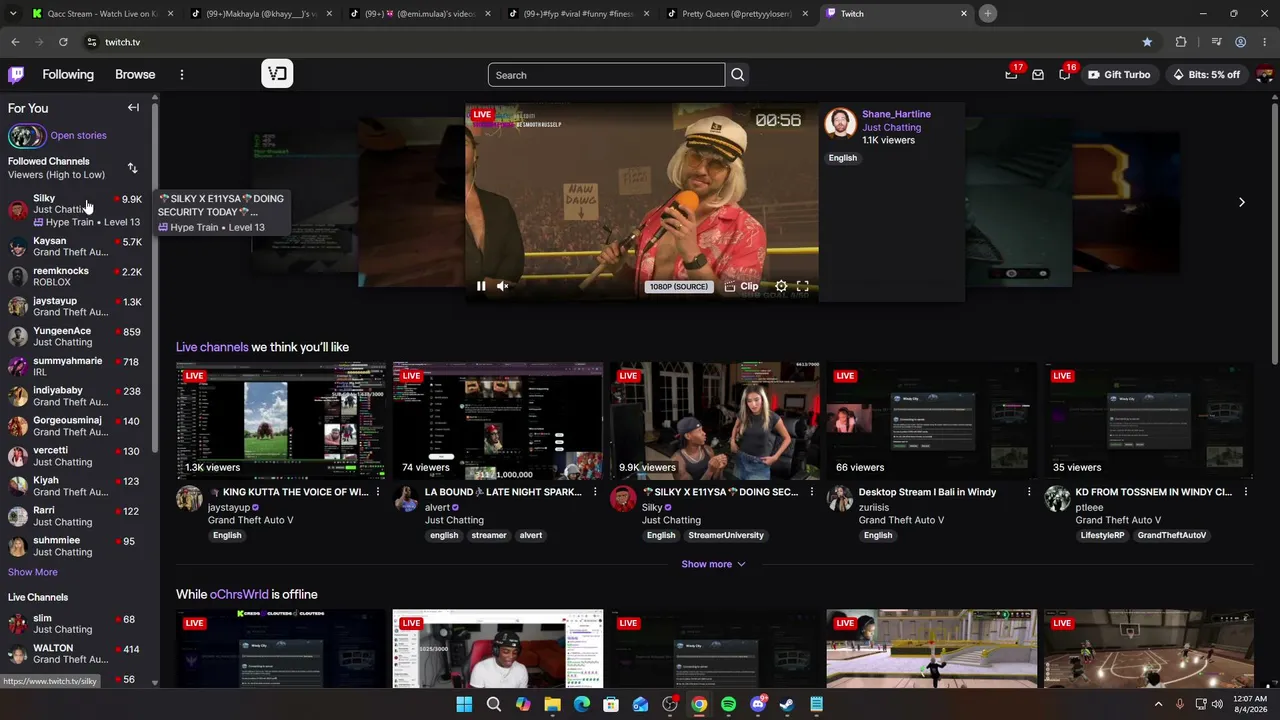This screenshot has height=720, width=1280.
Task: Collapse the For You sidebar
Action: [133, 108]
